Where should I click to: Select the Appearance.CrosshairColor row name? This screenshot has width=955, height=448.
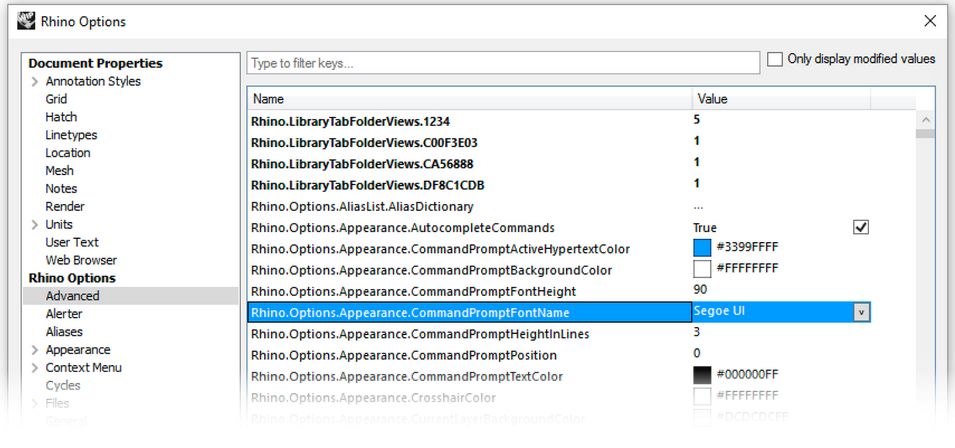[373, 398]
